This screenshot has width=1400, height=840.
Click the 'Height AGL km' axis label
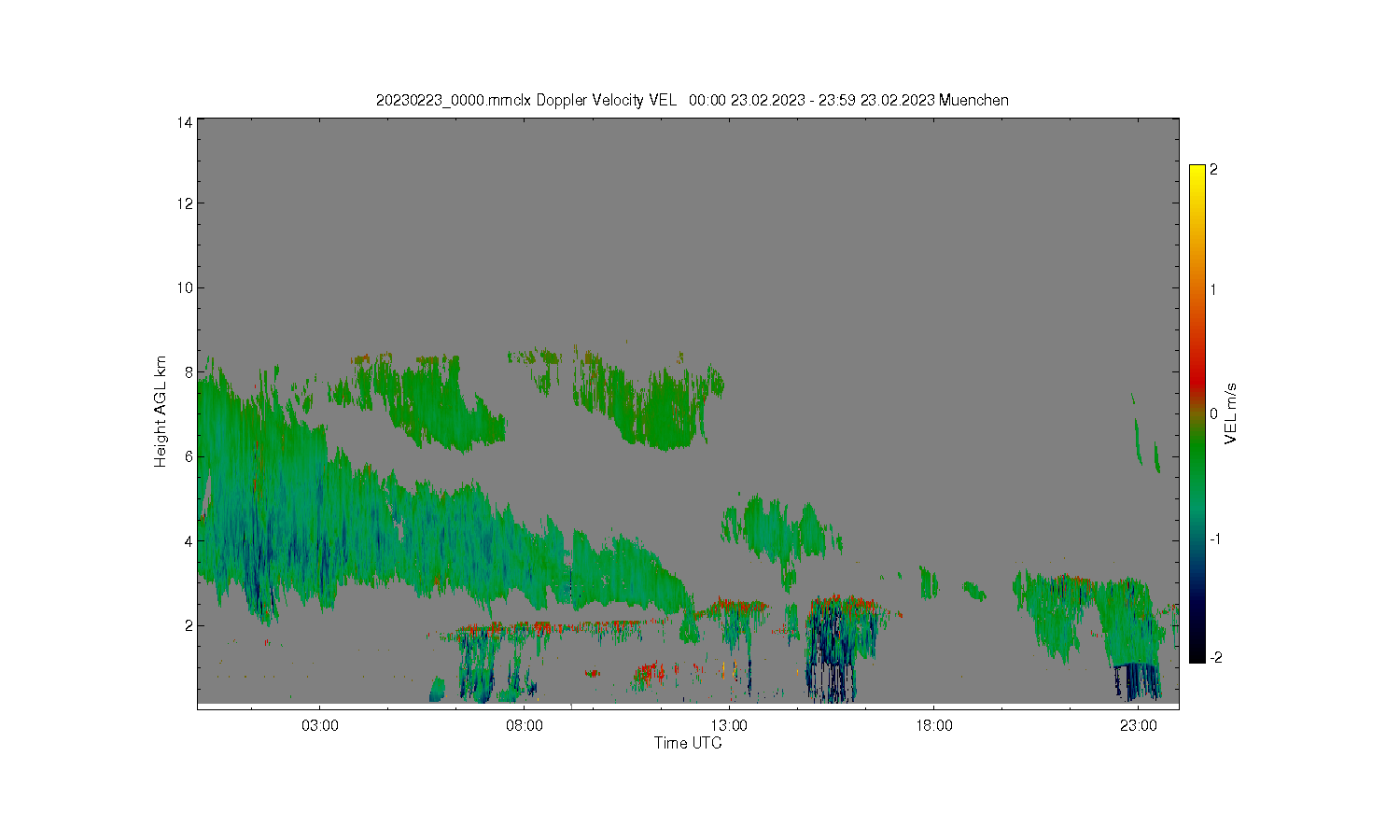[x=161, y=412]
